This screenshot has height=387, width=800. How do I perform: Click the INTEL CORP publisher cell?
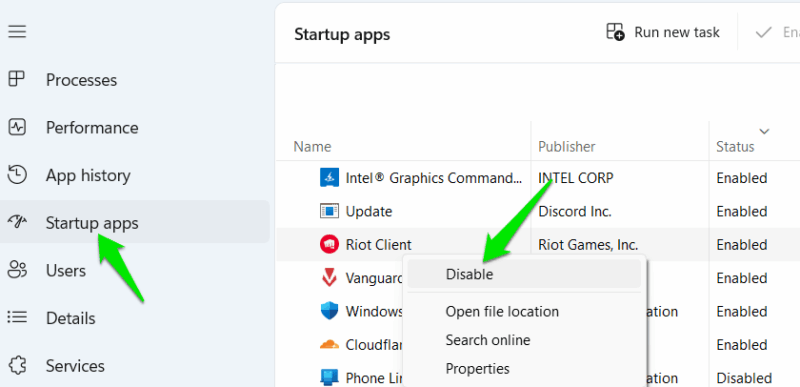[576, 178]
